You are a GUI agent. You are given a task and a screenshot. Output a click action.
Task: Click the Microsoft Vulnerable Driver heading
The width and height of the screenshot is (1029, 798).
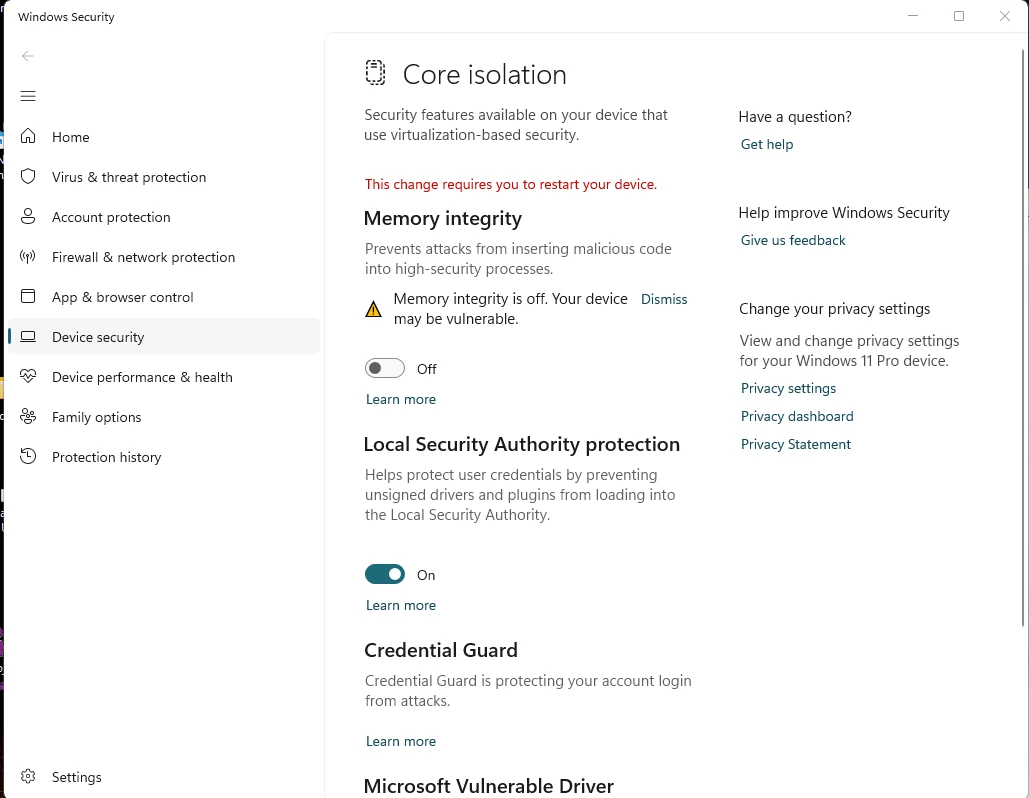[489, 786]
